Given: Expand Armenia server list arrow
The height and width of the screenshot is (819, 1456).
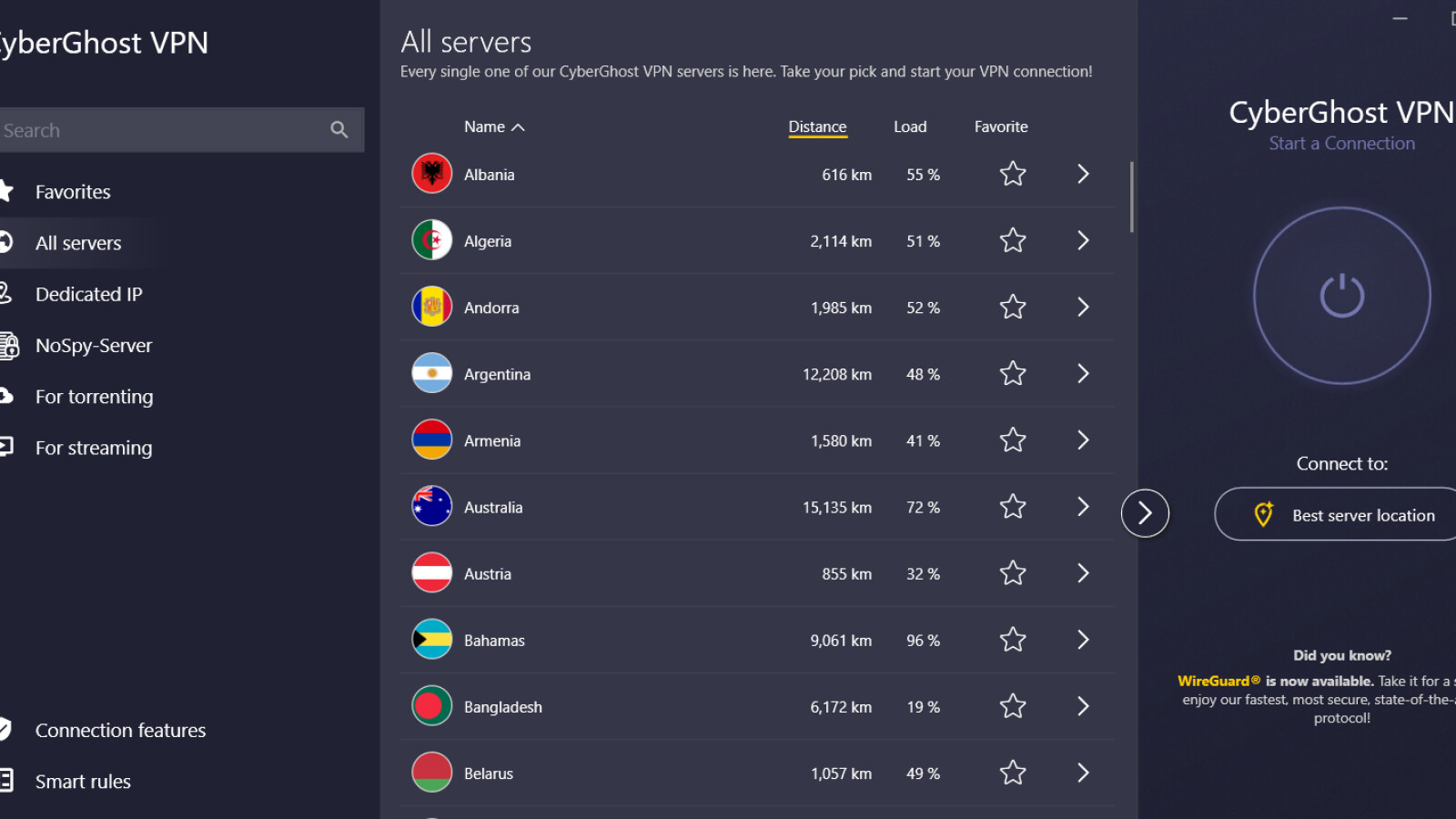Looking at the screenshot, I should point(1083,440).
